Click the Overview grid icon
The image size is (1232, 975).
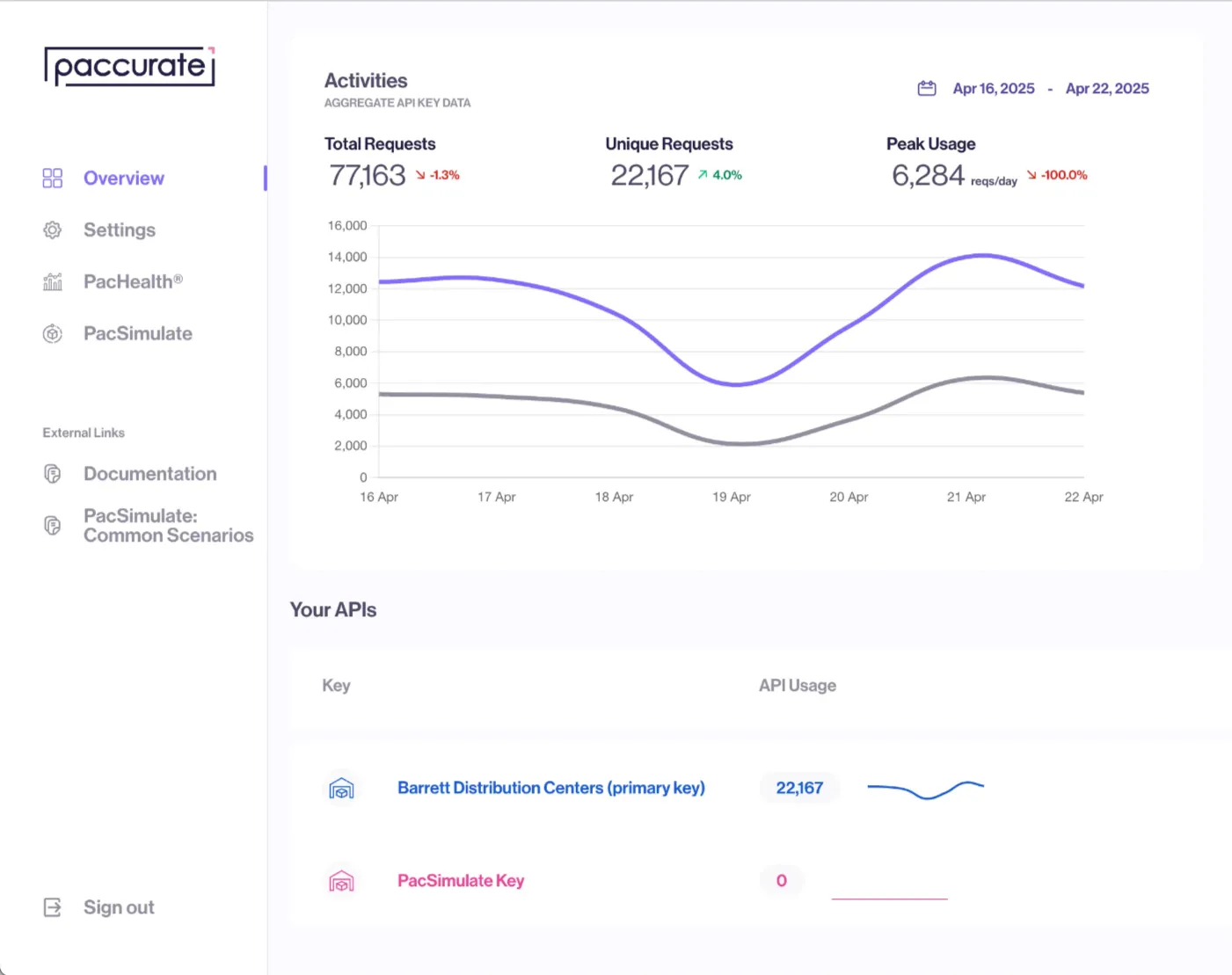[x=53, y=178]
